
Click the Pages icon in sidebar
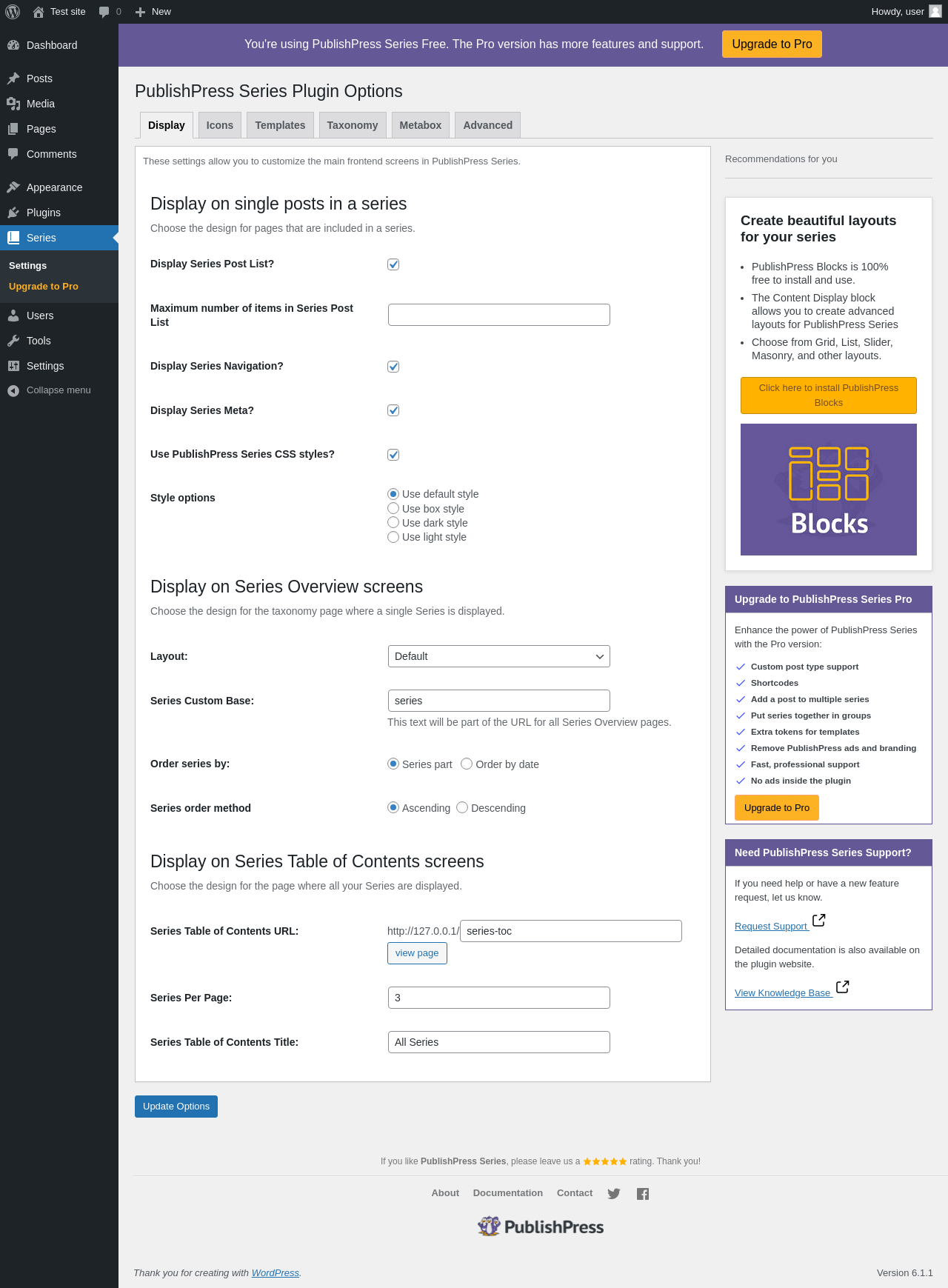[x=13, y=129]
